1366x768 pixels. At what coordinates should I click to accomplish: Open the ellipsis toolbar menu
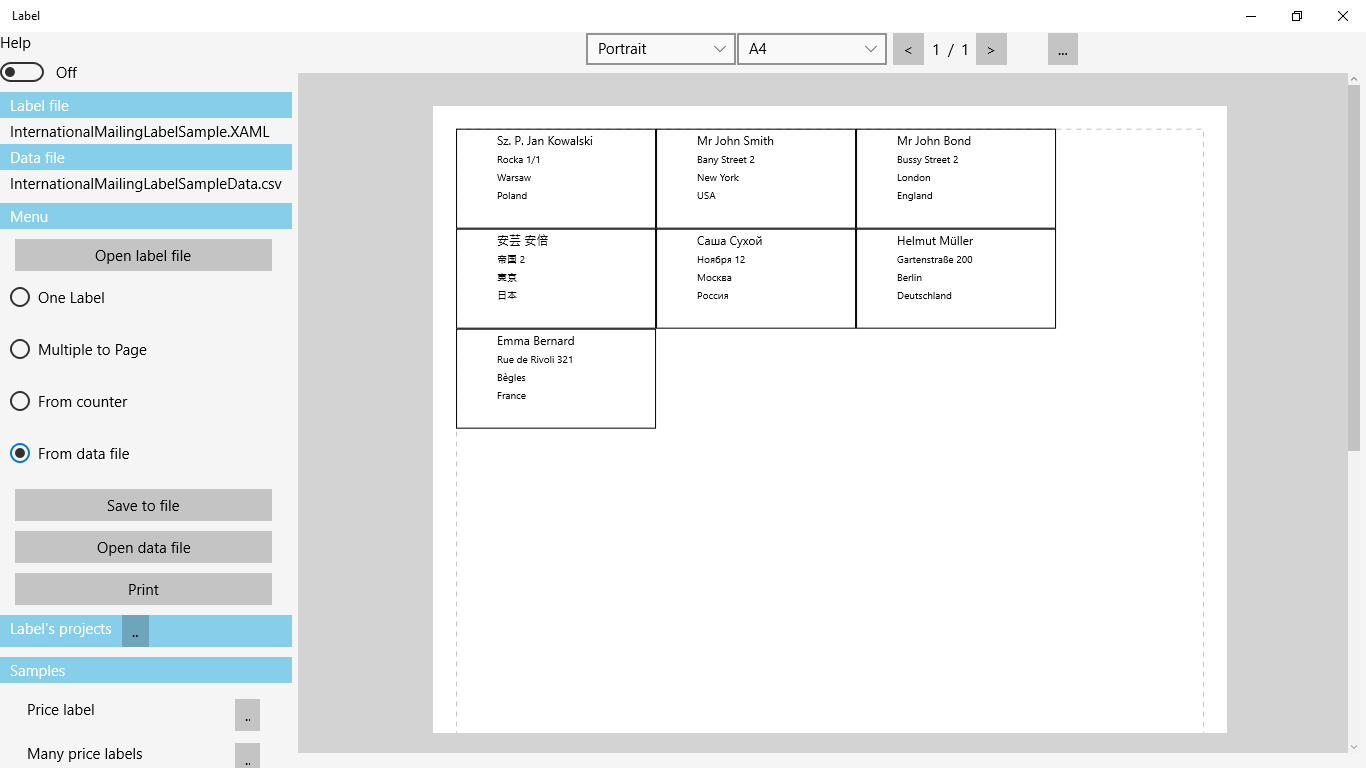1062,48
